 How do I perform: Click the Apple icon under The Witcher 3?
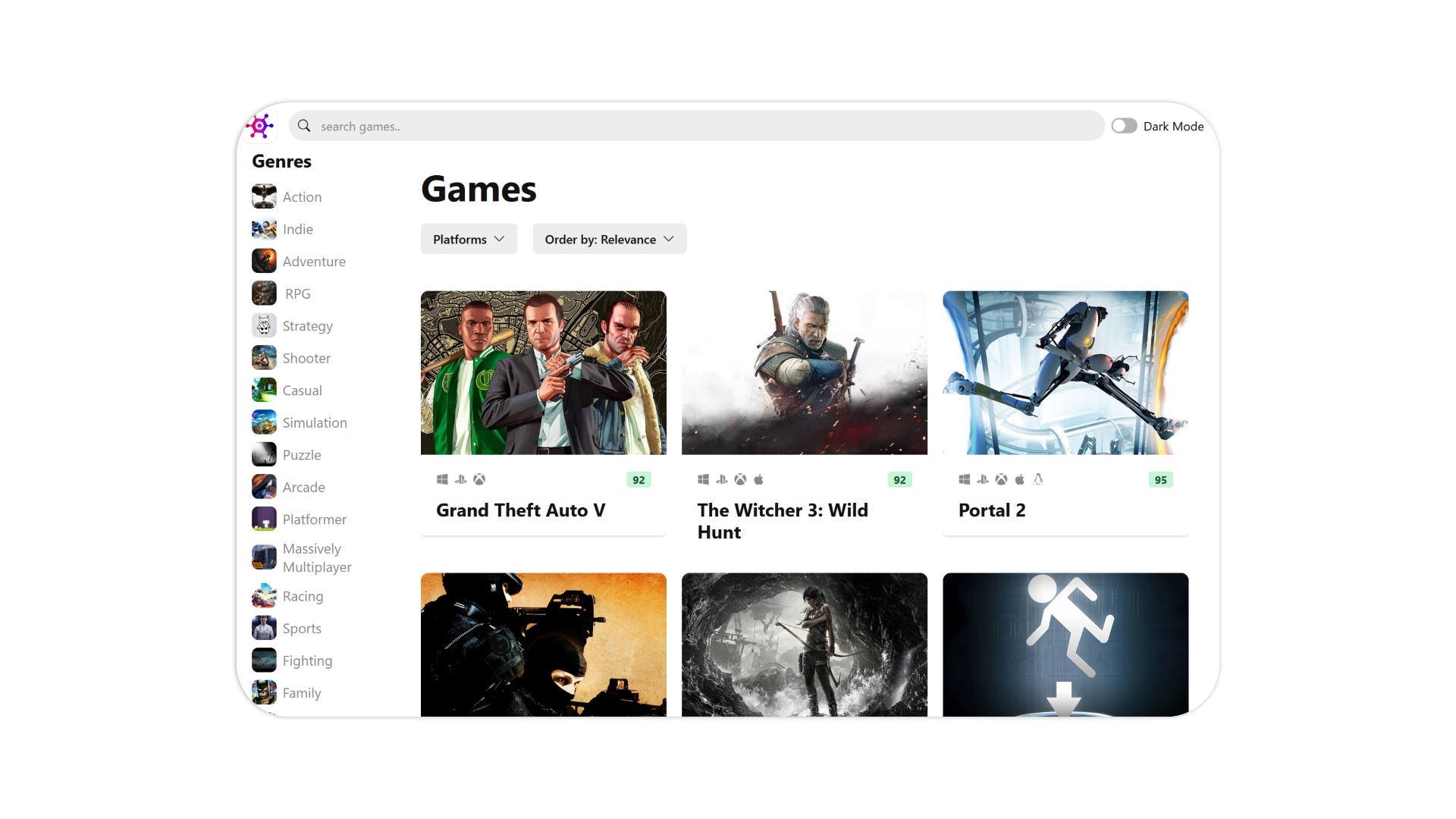point(759,479)
